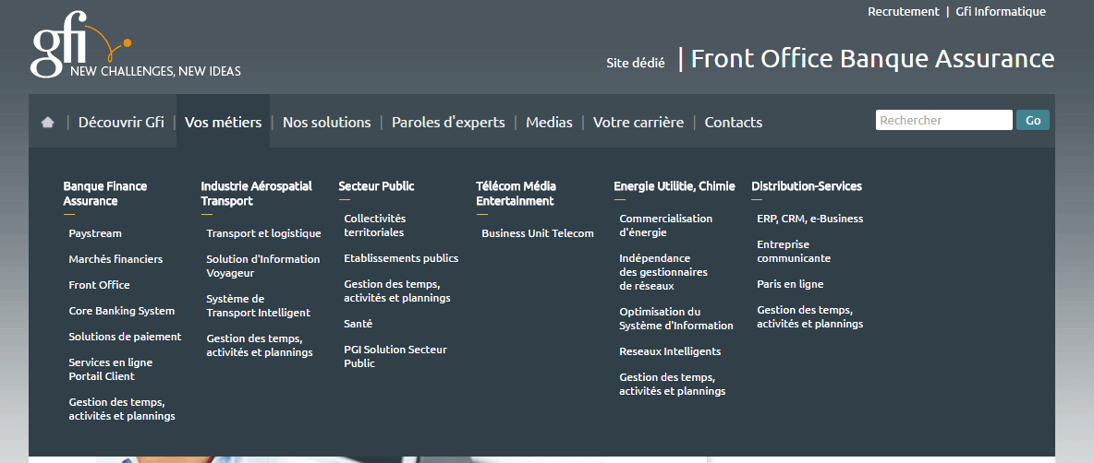
Task: Open the Front Office link
Action: click(99, 285)
